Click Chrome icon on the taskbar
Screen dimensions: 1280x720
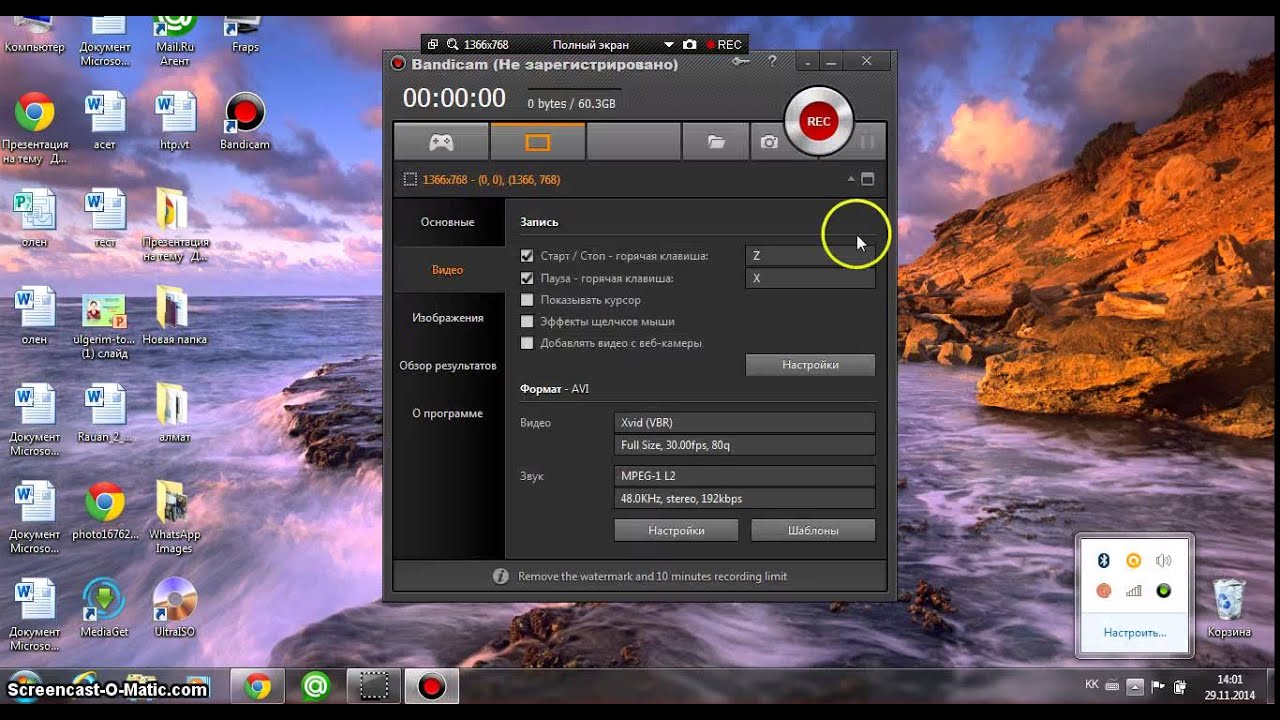(258, 686)
